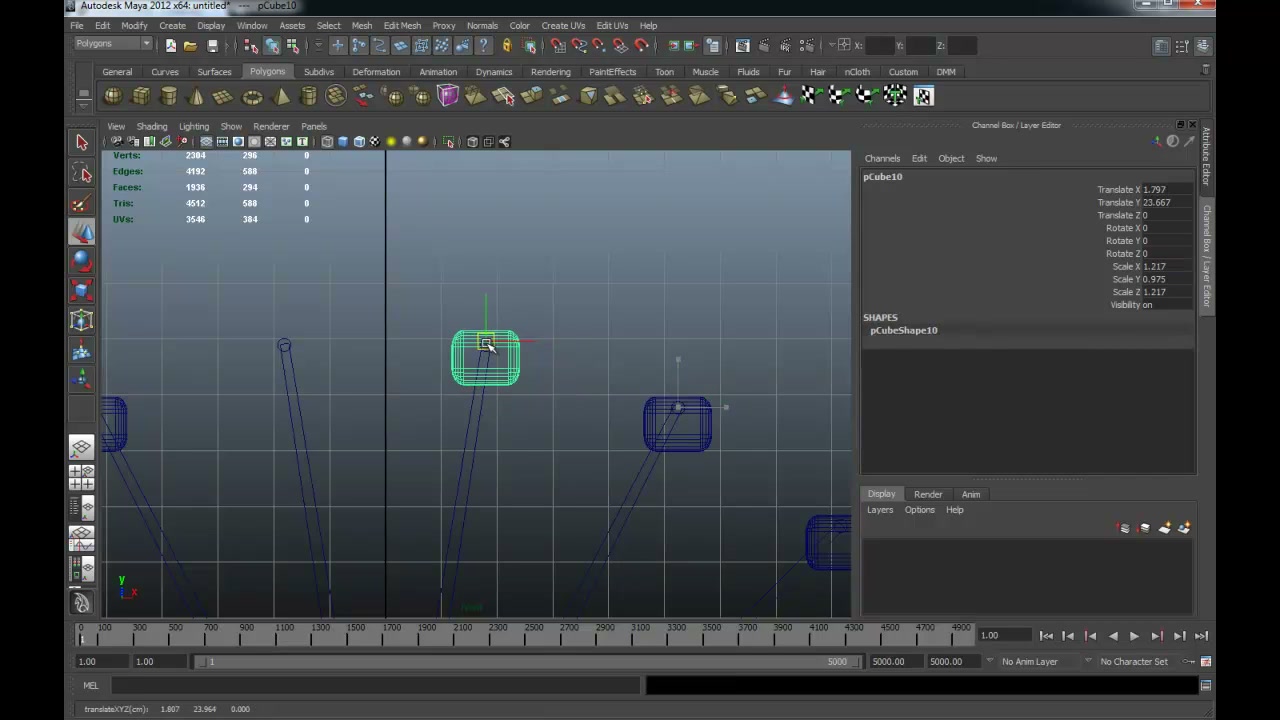This screenshot has width=1280, height=720.
Task: Select the Universal Manipulator tool
Action: 82,320
